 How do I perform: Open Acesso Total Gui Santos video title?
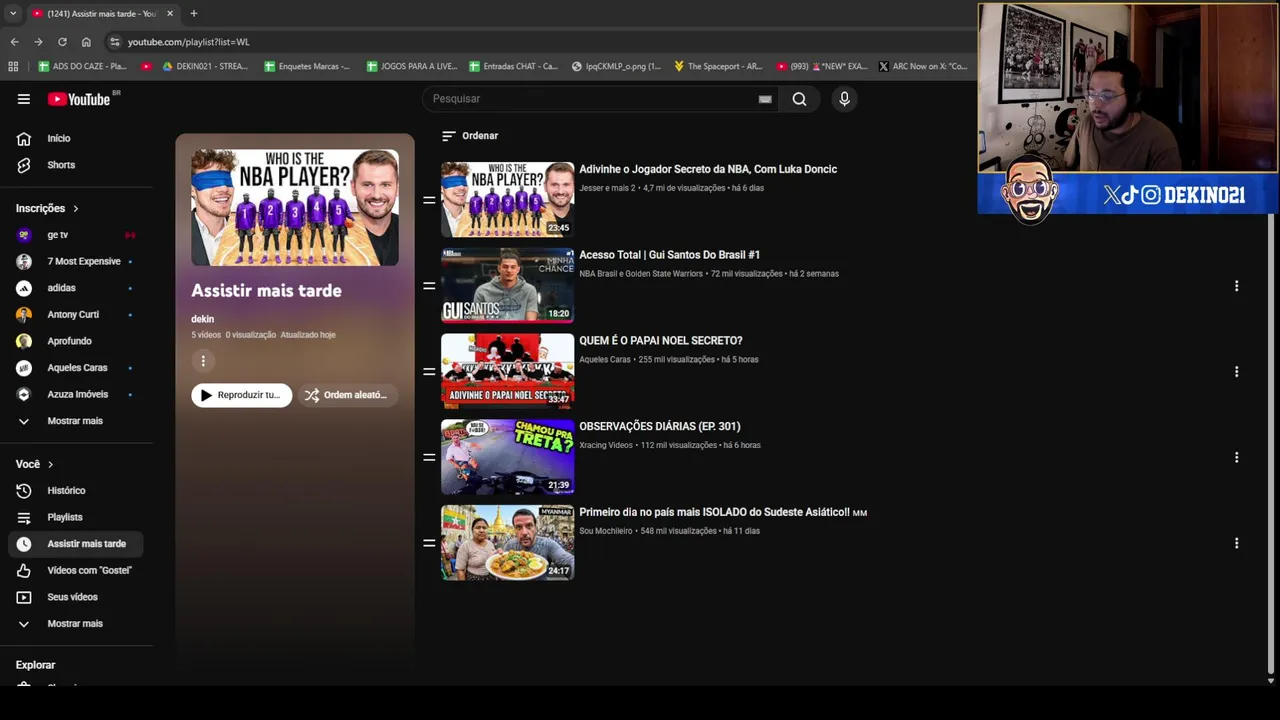(x=670, y=255)
